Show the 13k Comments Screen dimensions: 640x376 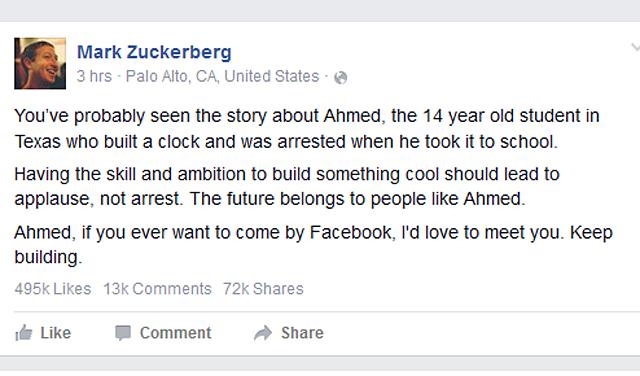[157, 289]
